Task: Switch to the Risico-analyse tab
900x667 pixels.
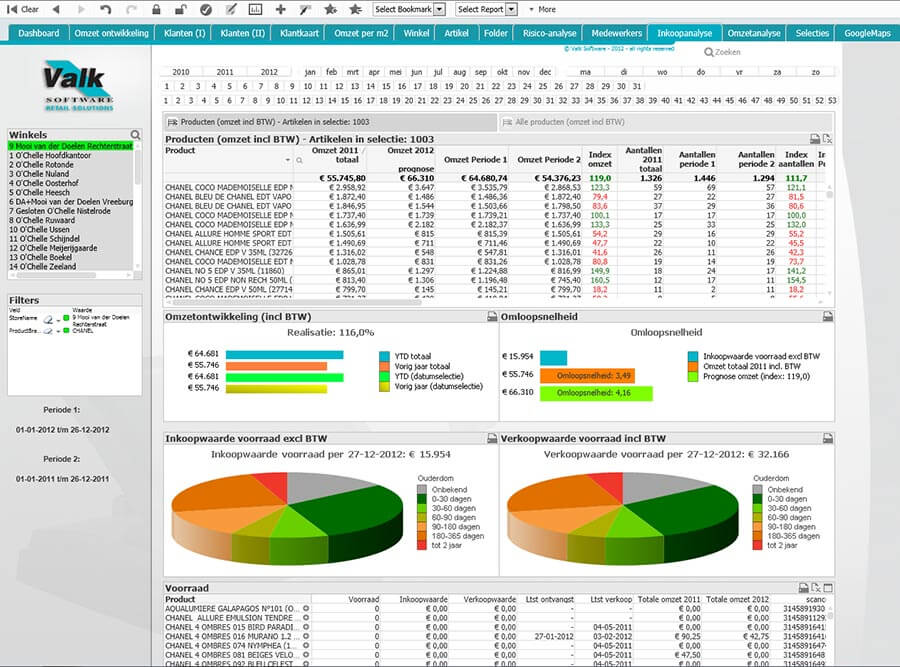Action: (549, 33)
